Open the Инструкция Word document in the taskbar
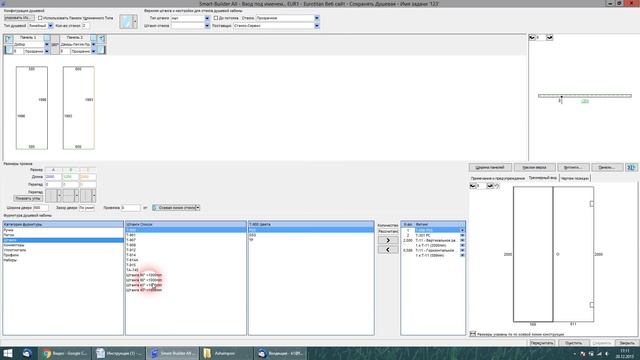The image size is (640, 360). tap(119, 353)
